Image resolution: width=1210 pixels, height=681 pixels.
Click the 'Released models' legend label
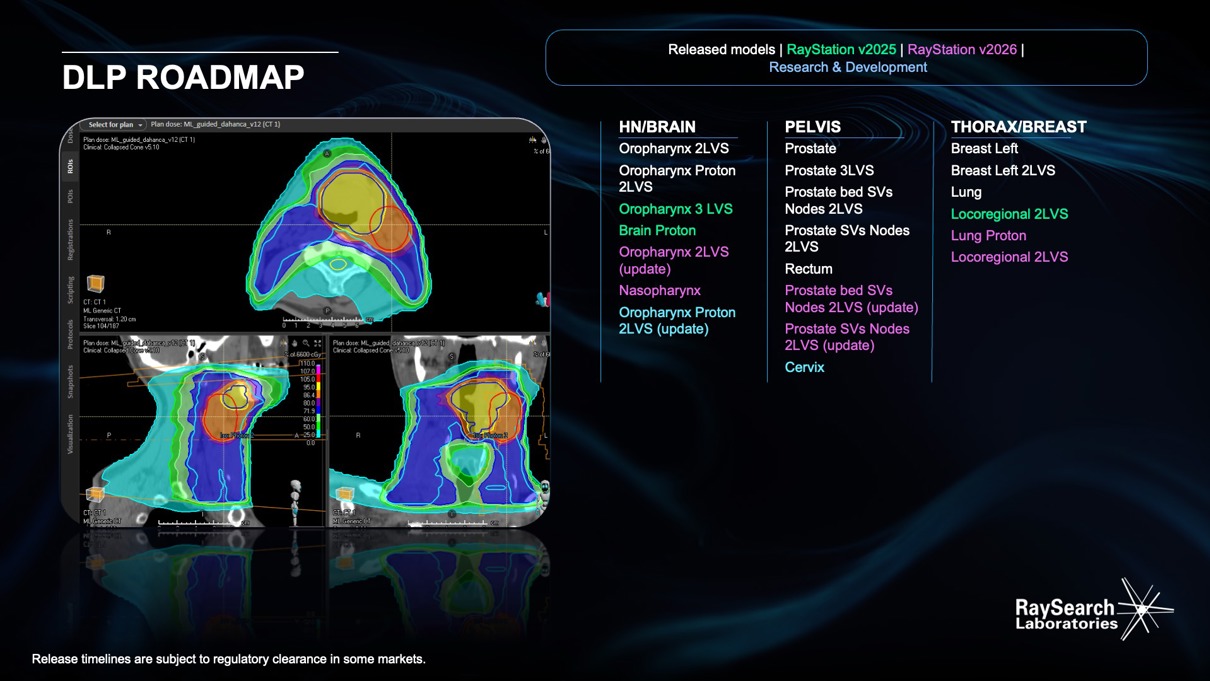(x=721, y=49)
